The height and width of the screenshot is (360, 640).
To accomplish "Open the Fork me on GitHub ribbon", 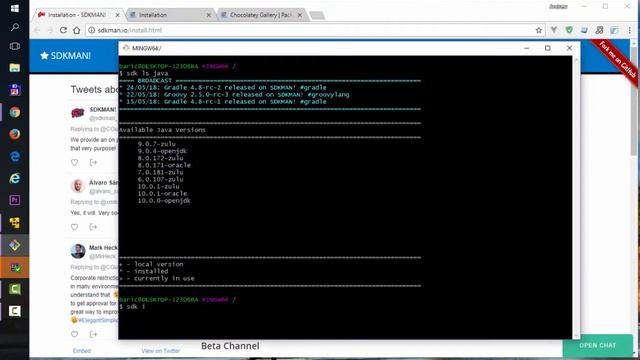I will 618,61.
